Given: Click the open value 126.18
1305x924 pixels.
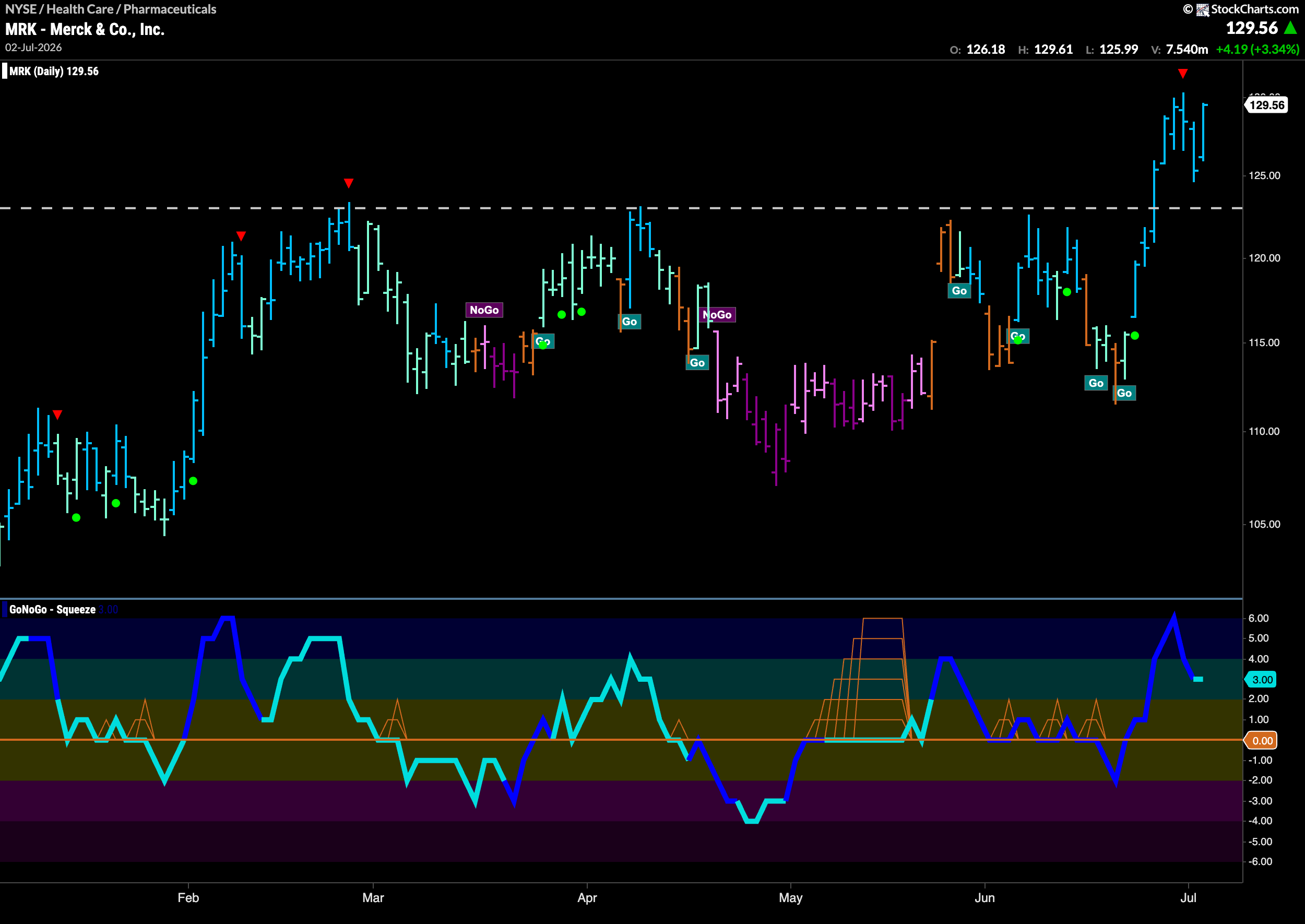Looking at the screenshot, I should tap(986, 50).
